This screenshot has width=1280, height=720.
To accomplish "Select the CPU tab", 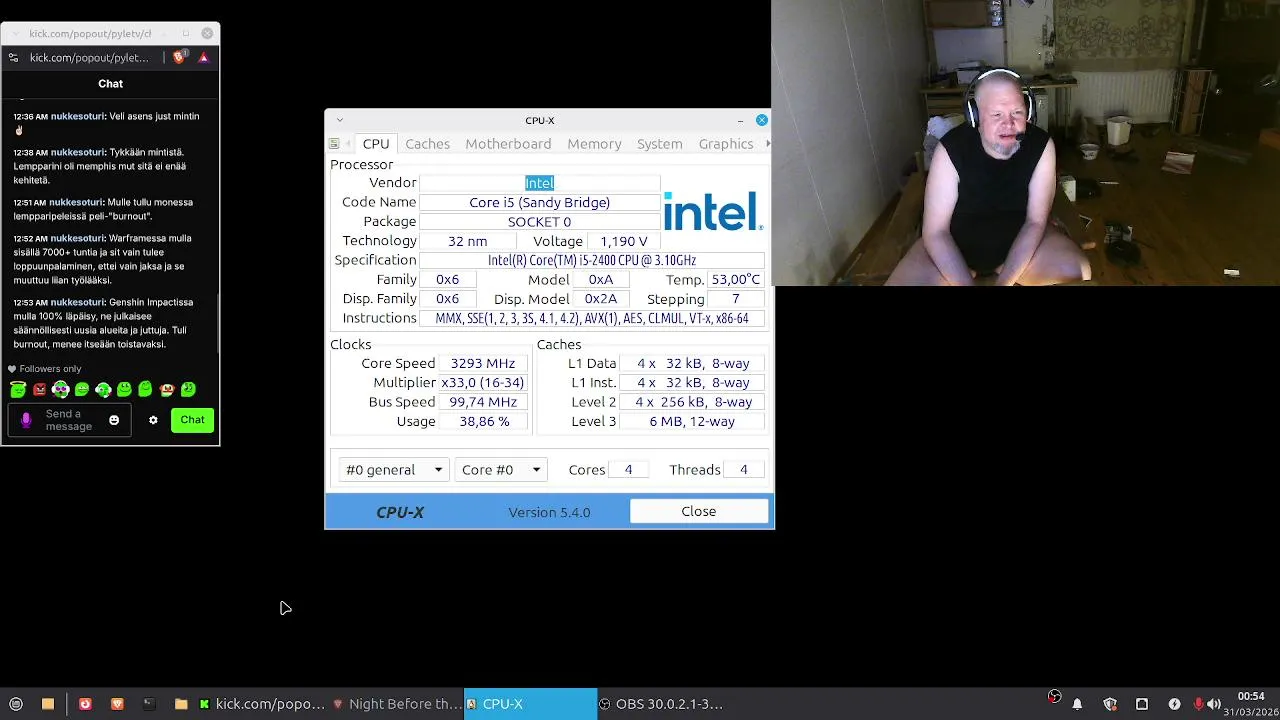I will coord(376,144).
